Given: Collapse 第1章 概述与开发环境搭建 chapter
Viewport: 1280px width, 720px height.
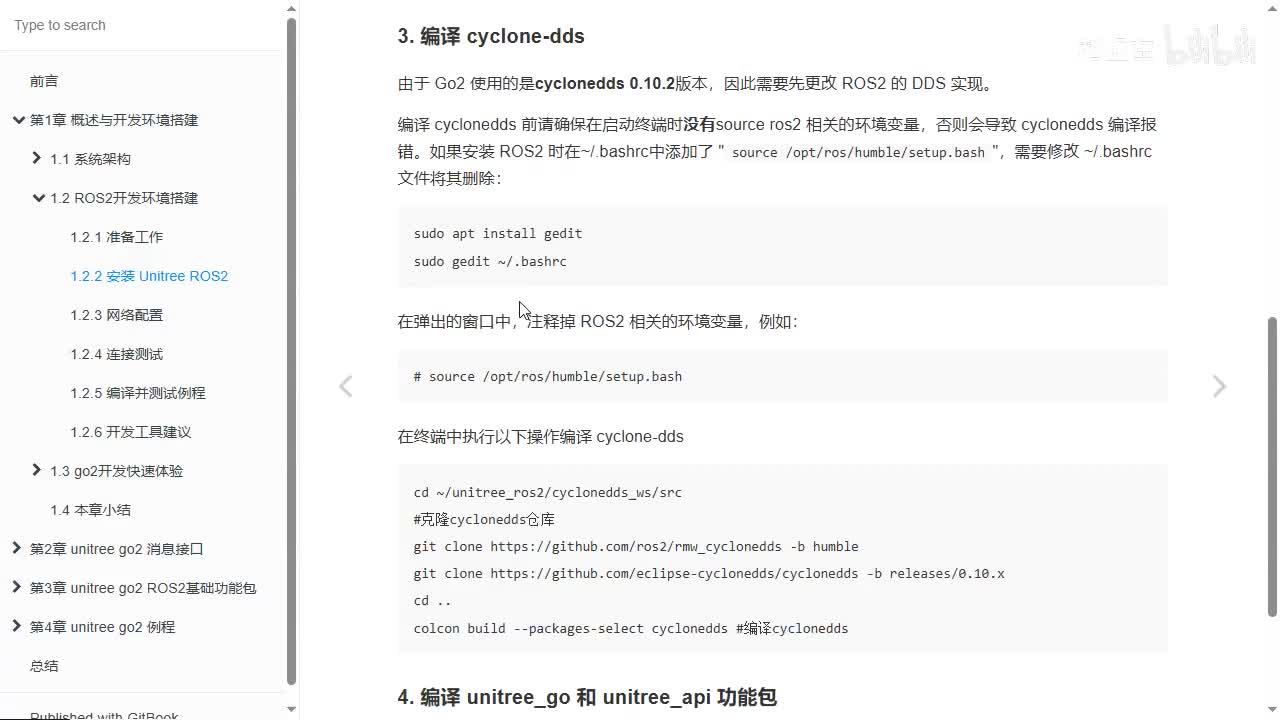Looking at the screenshot, I should tap(18, 120).
